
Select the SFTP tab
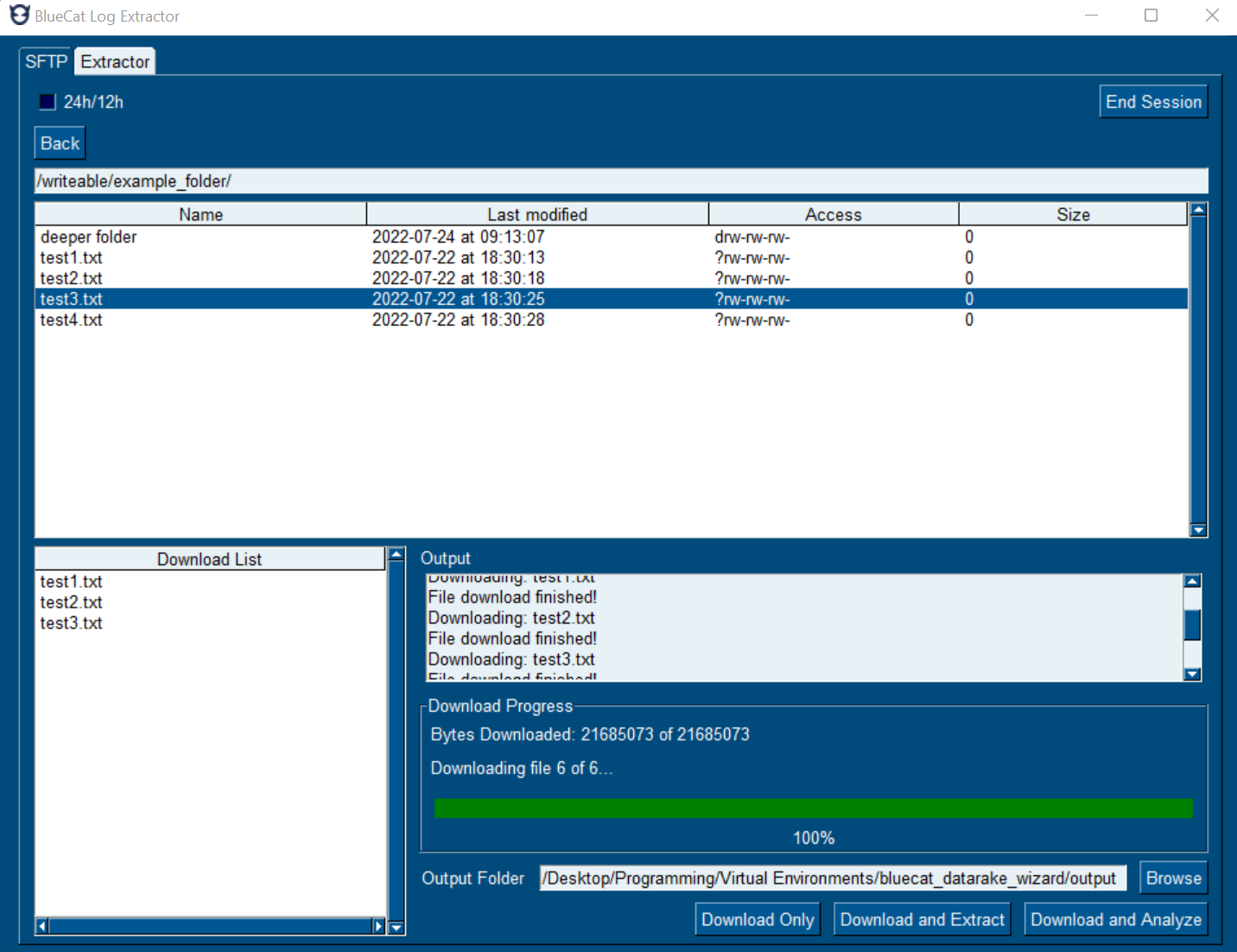coord(45,60)
